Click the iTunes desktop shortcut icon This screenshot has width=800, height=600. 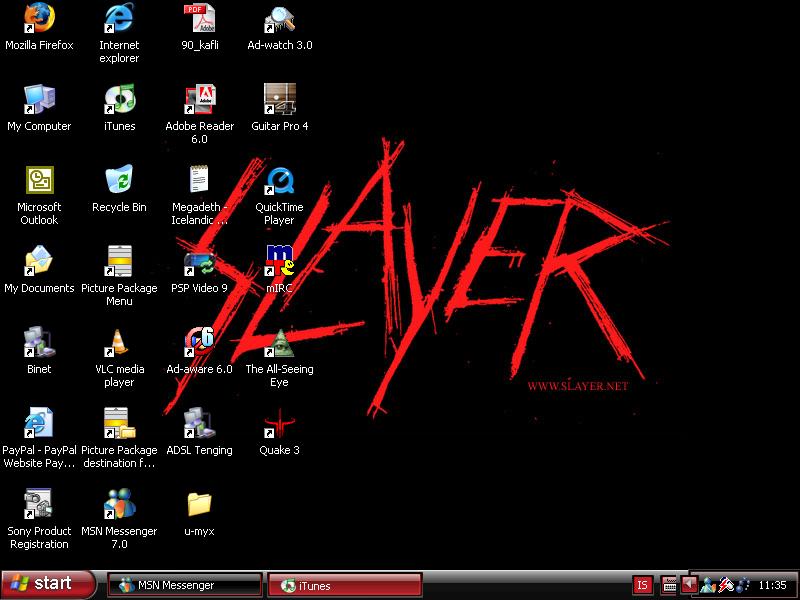click(x=119, y=99)
